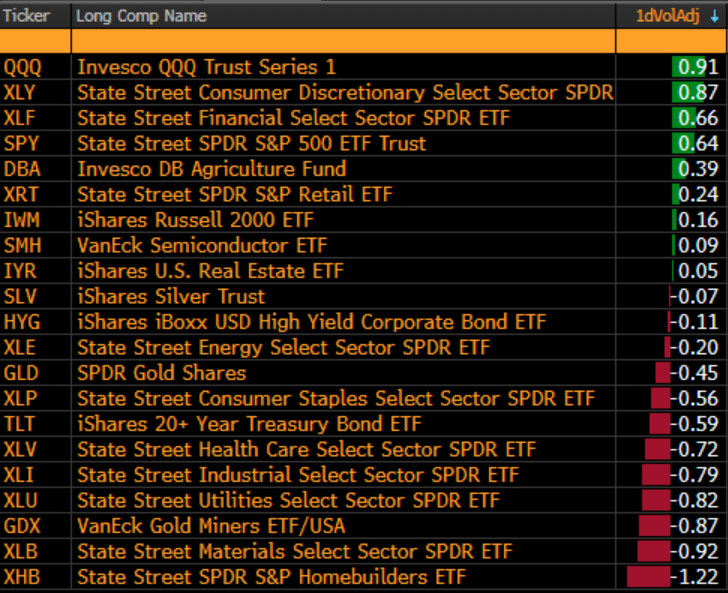Open Invesco QQQ Trust Series 1
Viewport: 728px width, 593px height.
pyautogui.click(x=206, y=67)
